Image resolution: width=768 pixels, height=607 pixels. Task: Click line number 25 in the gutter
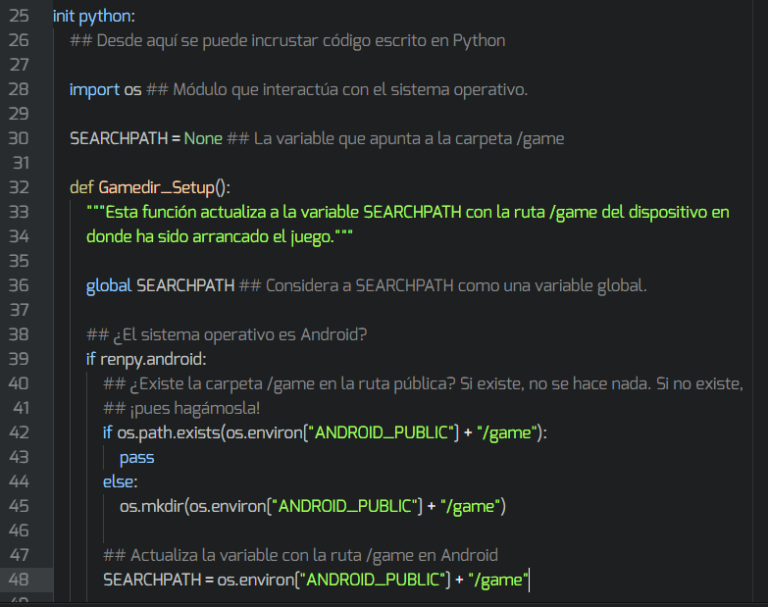(x=18, y=17)
